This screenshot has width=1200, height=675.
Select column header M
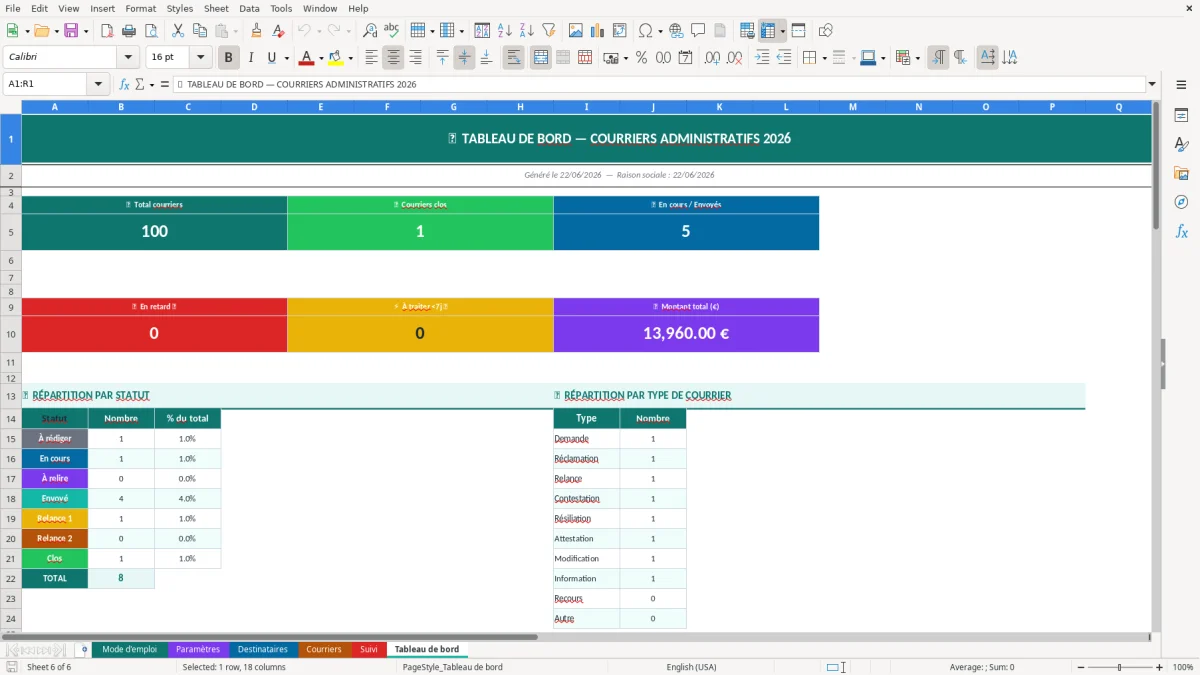click(x=853, y=106)
